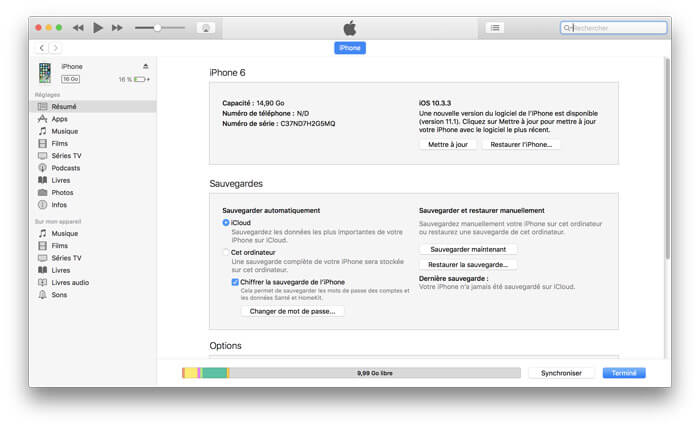Image resolution: width=700 pixels, height=428 pixels.
Task: Click Sauvegarder maintenant button
Action: (x=467, y=249)
